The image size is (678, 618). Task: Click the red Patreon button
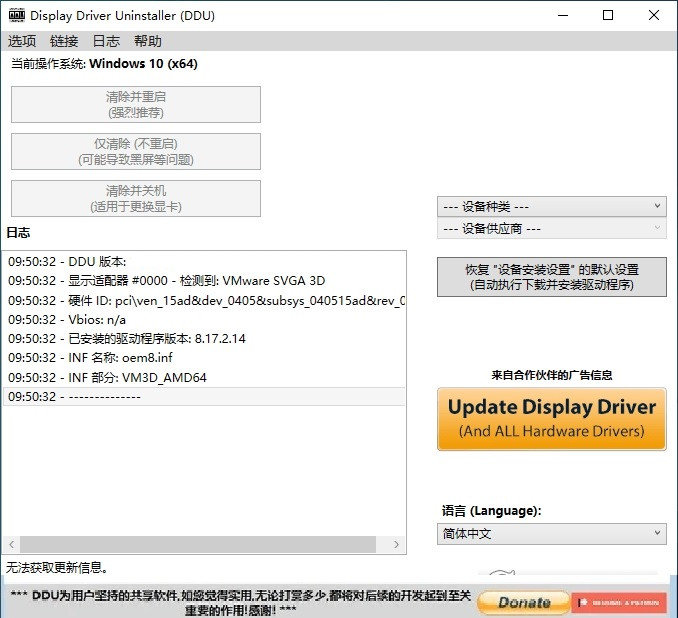click(x=619, y=602)
